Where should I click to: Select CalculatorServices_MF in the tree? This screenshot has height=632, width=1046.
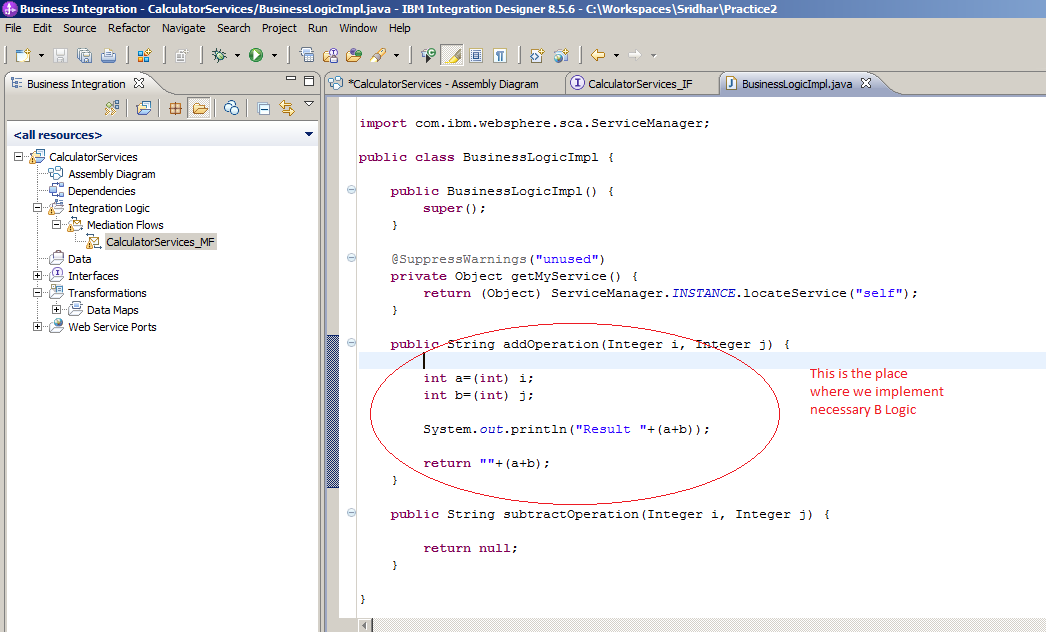pos(160,241)
